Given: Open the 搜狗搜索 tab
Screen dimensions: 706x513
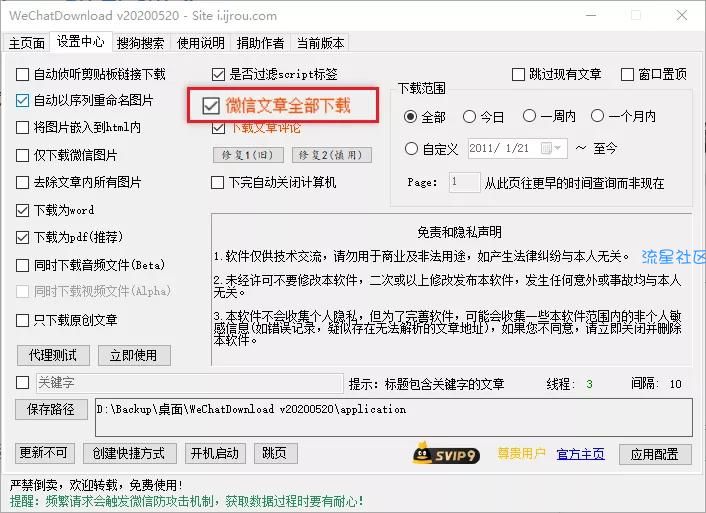Looking at the screenshot, I should [x=140, y=43].
